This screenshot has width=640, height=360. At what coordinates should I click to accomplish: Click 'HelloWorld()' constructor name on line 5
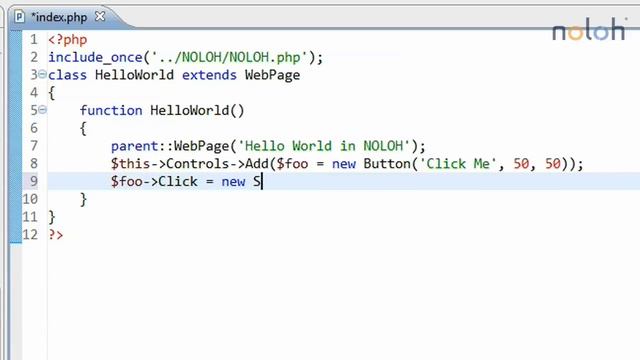click(197, 111)
